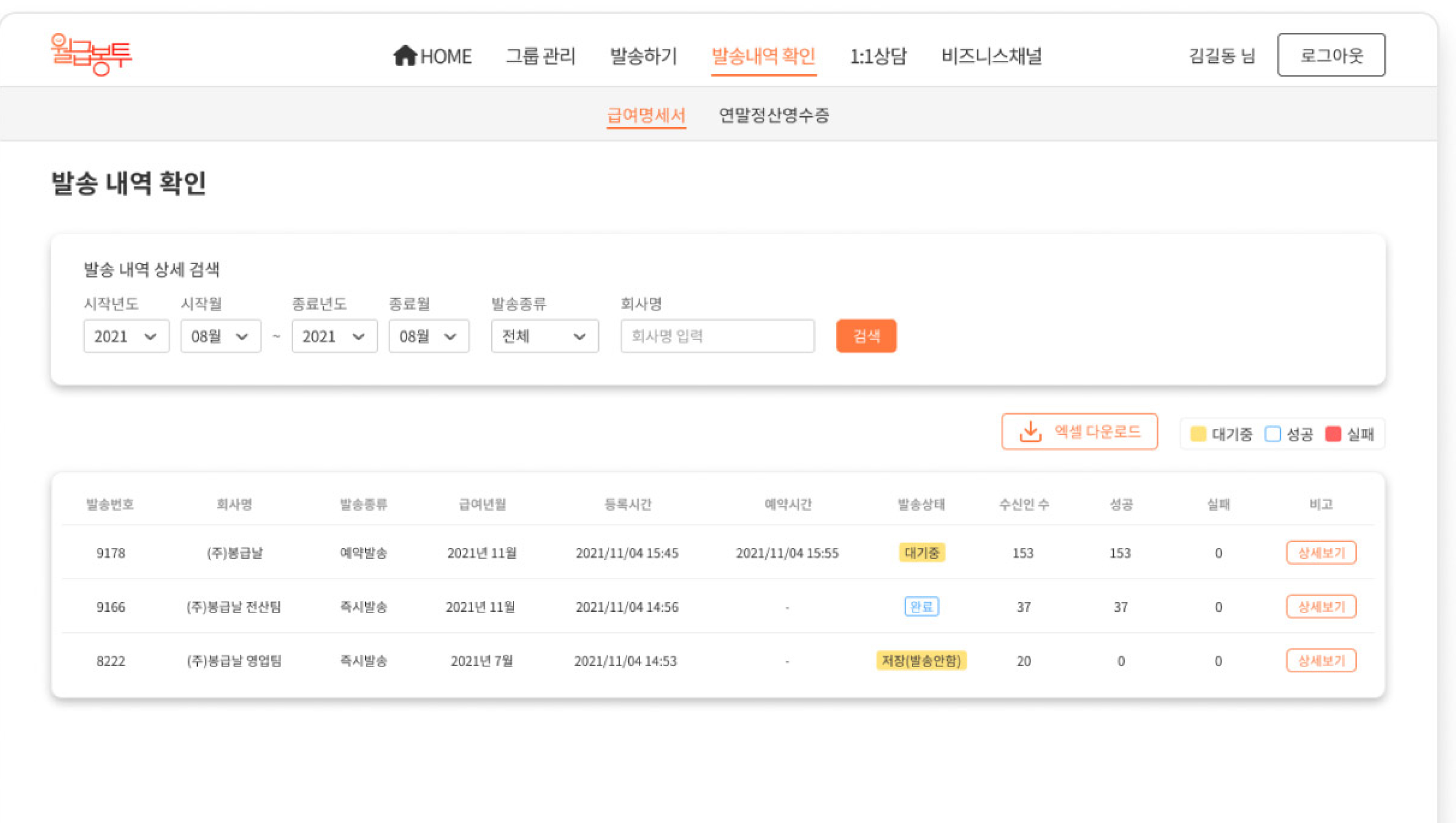The width and height of the screenshot is (1456, 823).
Task: Click 상세보기 for row 9166
Action: coord(1321,606)
